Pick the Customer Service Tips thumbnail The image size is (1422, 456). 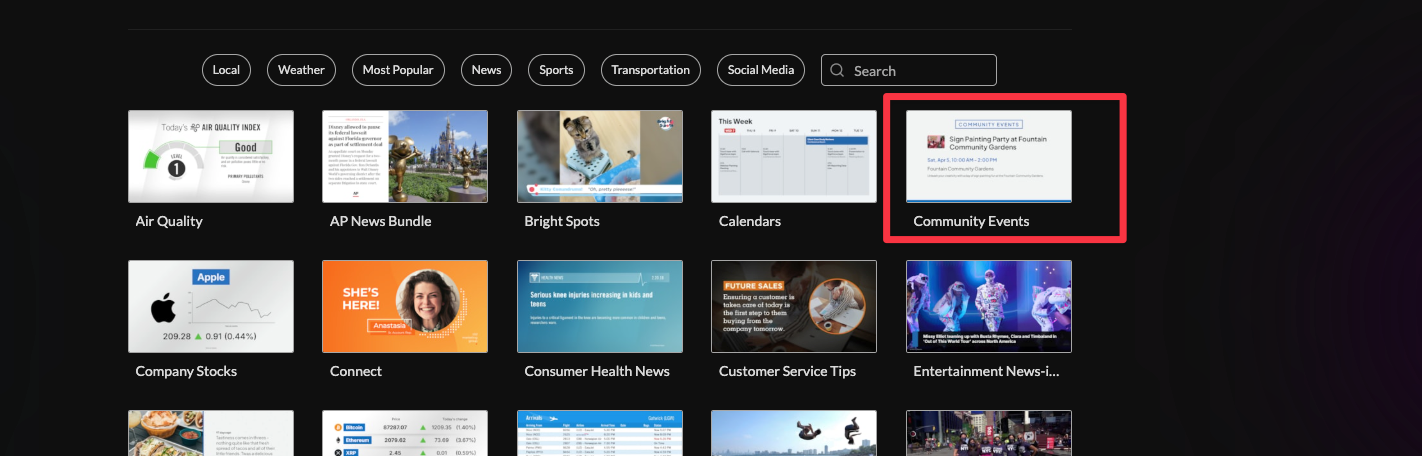tap(793, 306)
